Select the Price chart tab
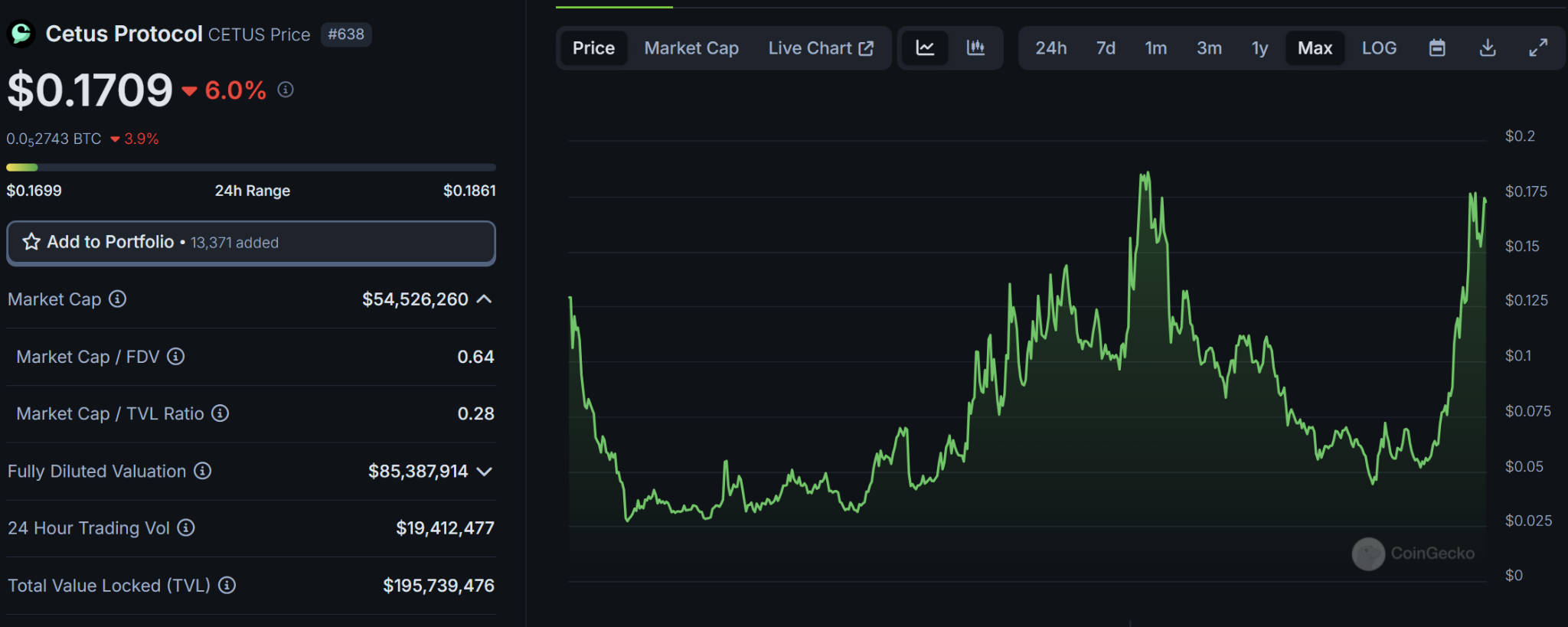The height and width of the screenshot is (627, 1568). coord(593,48)
